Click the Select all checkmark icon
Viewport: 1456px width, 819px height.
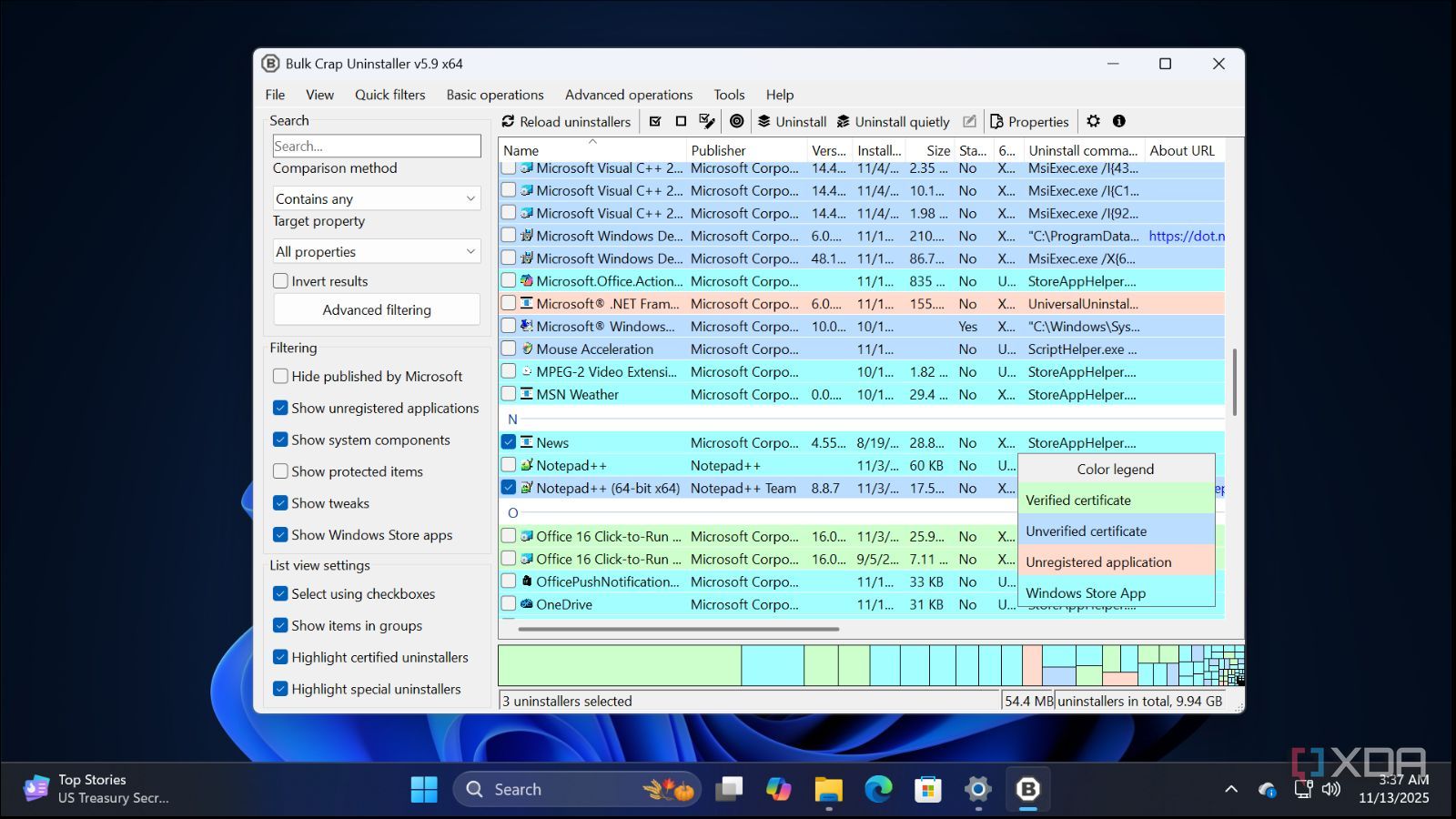coord(655,121)
